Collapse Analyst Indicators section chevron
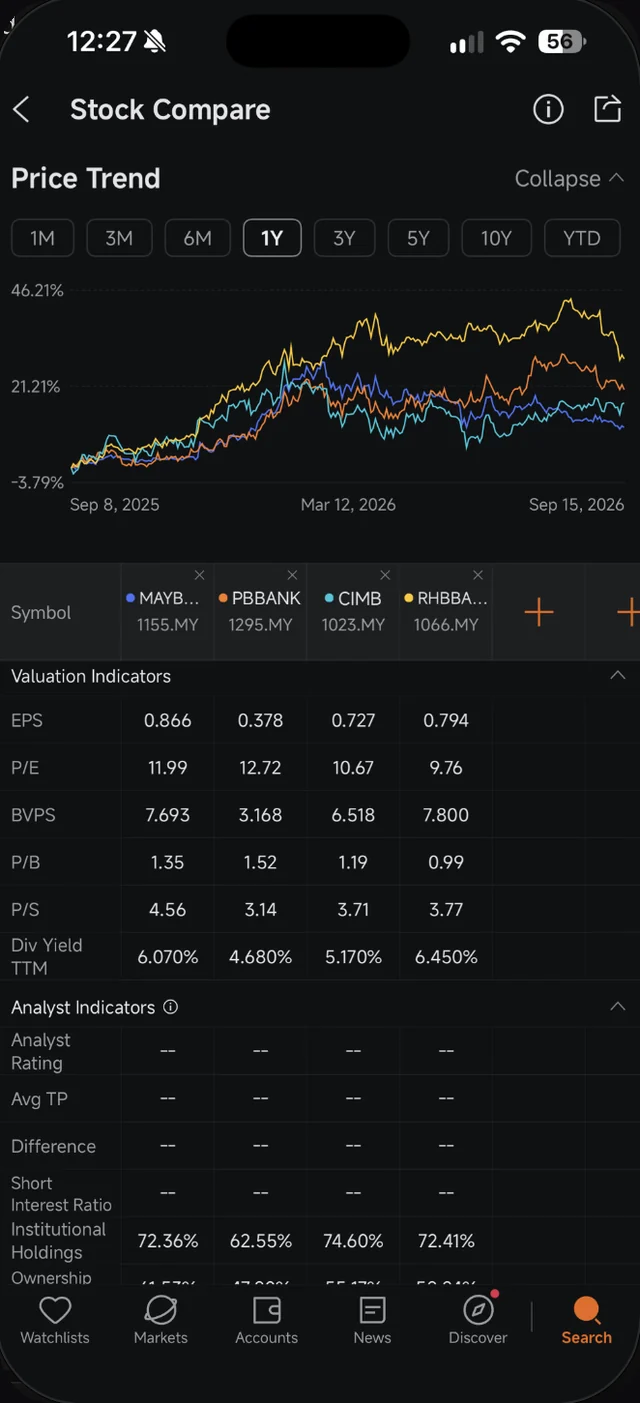 [x=617, y=1007]
